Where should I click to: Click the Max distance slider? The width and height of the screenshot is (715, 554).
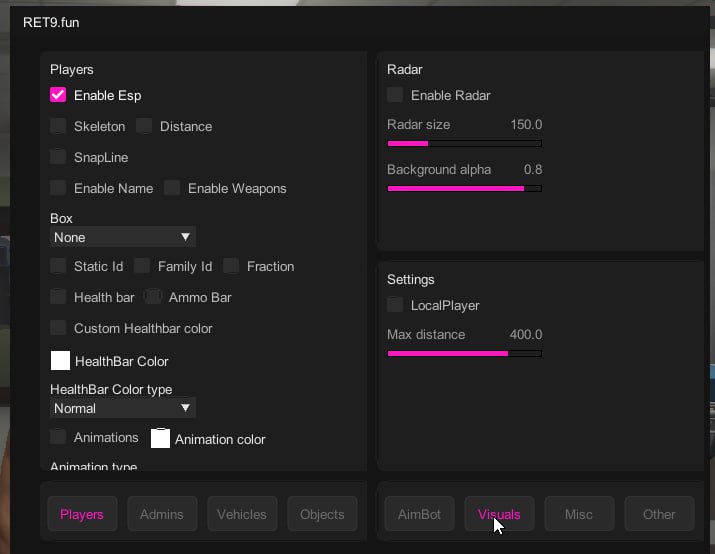(x=464, y=353)
